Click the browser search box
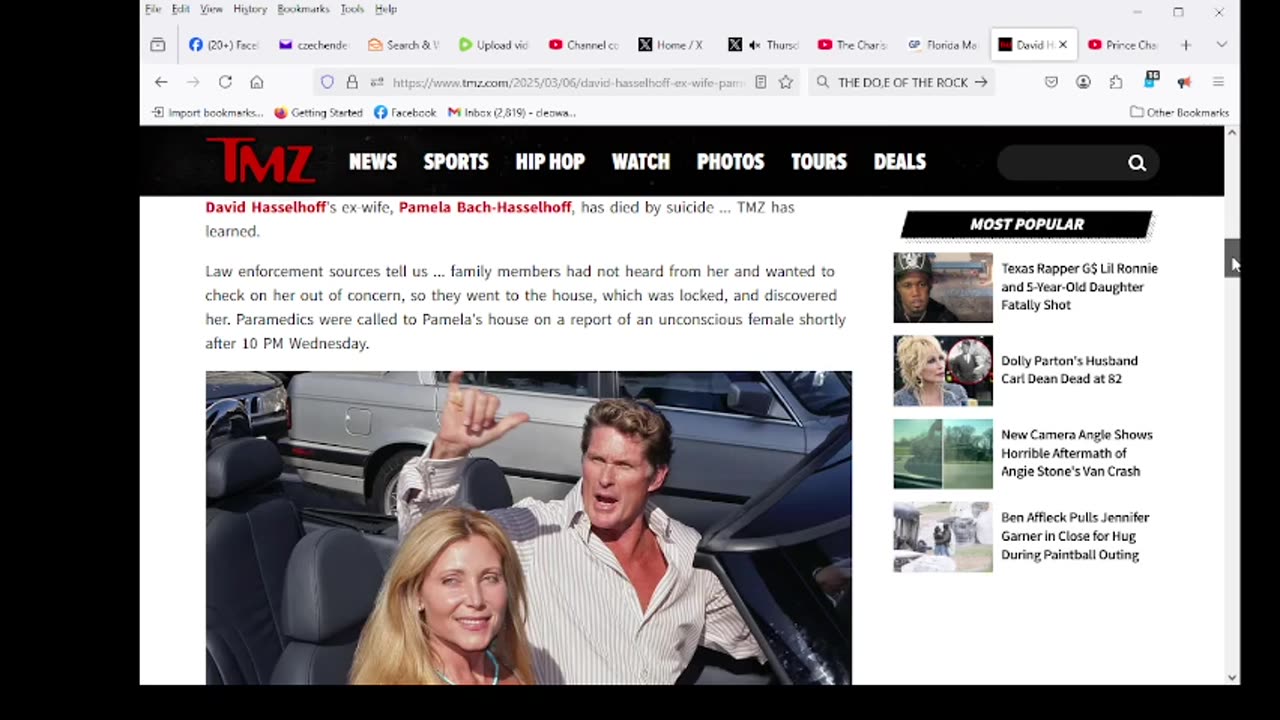Screen dimensions: 1280x720 900,82
